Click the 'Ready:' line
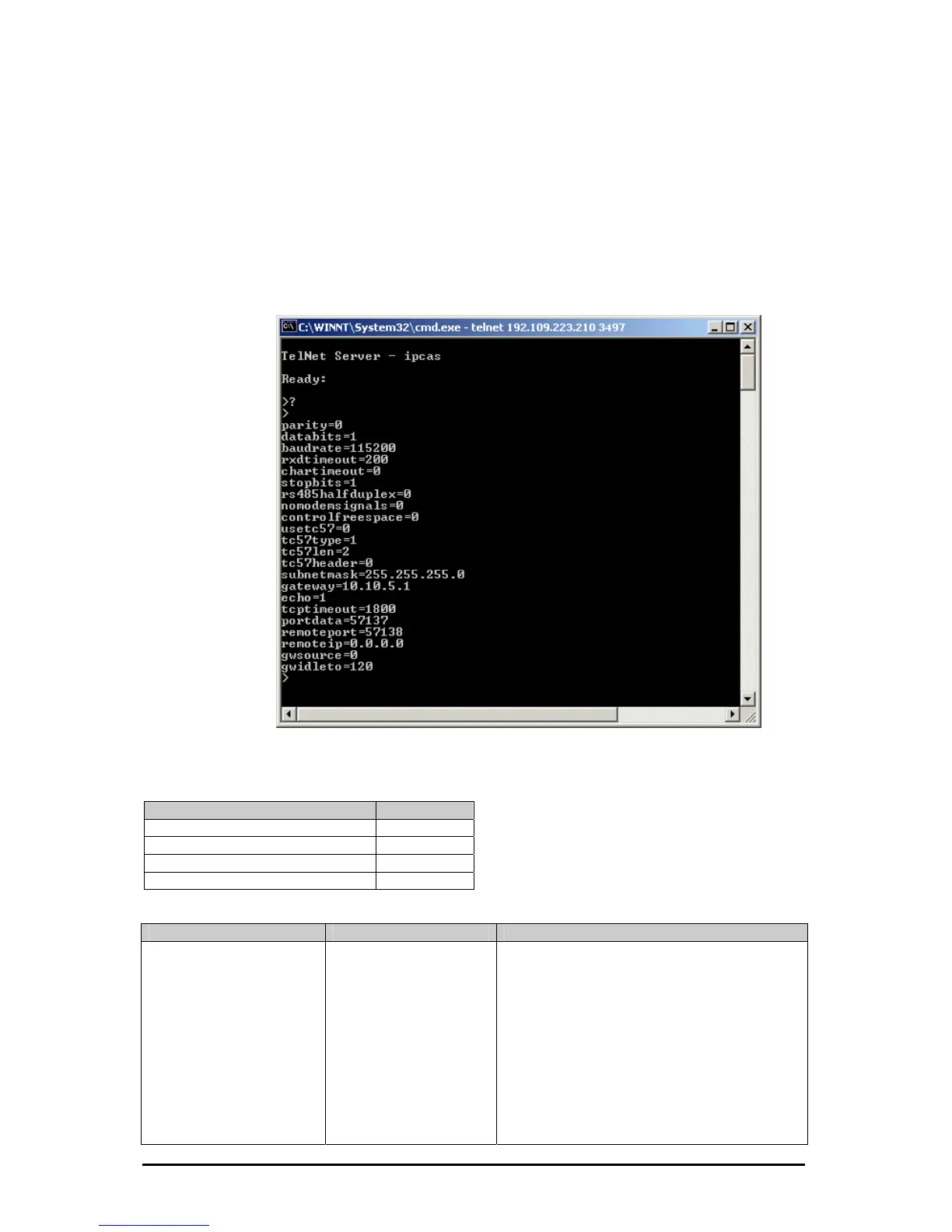Screen dimensions: 952x1232 pos(304,379)
